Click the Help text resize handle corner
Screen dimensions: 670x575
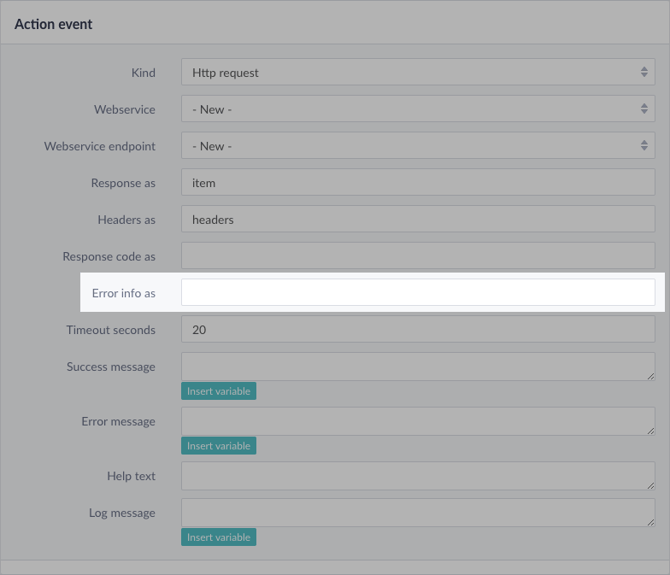[x=650, y=486]
